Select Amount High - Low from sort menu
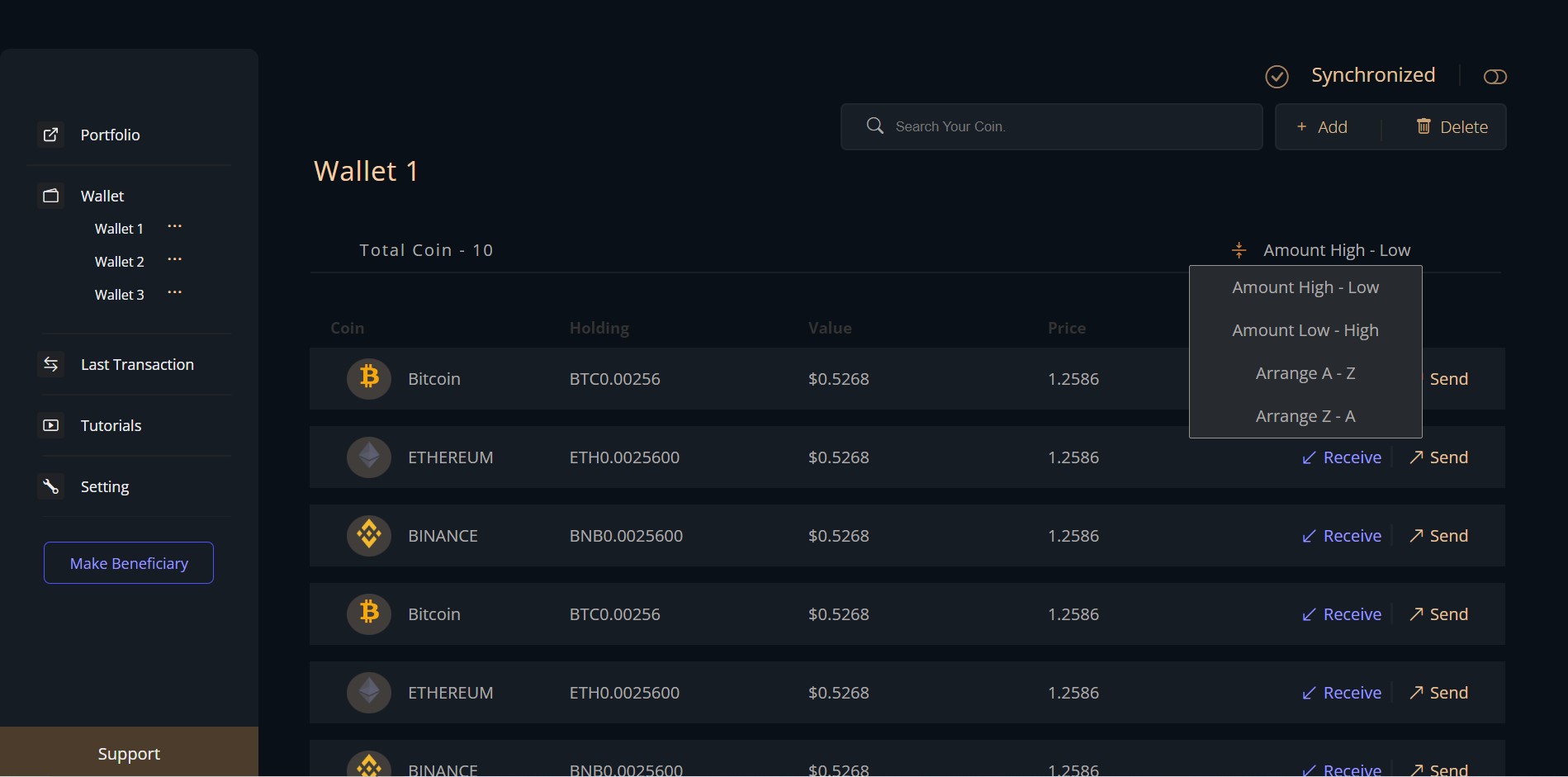1568x777 pixels. 1305,287
